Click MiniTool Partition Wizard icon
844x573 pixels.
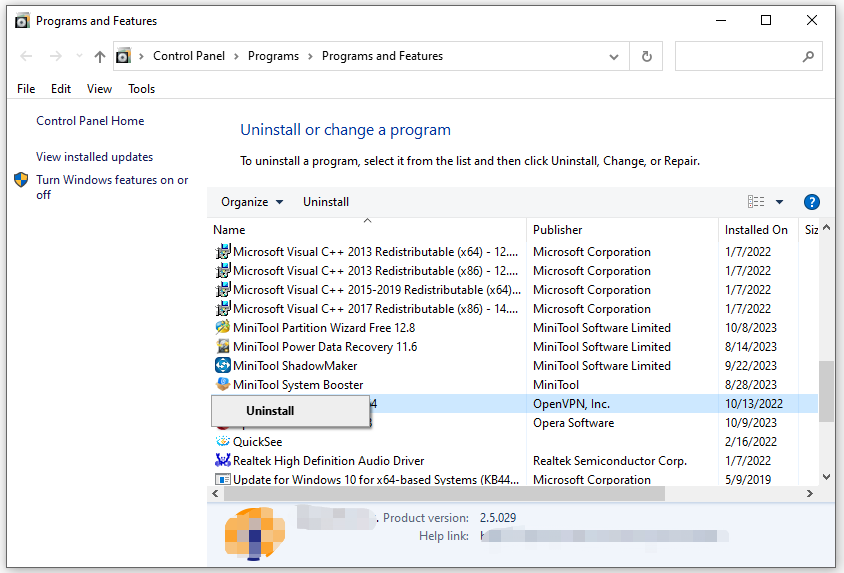pos(223,327)
